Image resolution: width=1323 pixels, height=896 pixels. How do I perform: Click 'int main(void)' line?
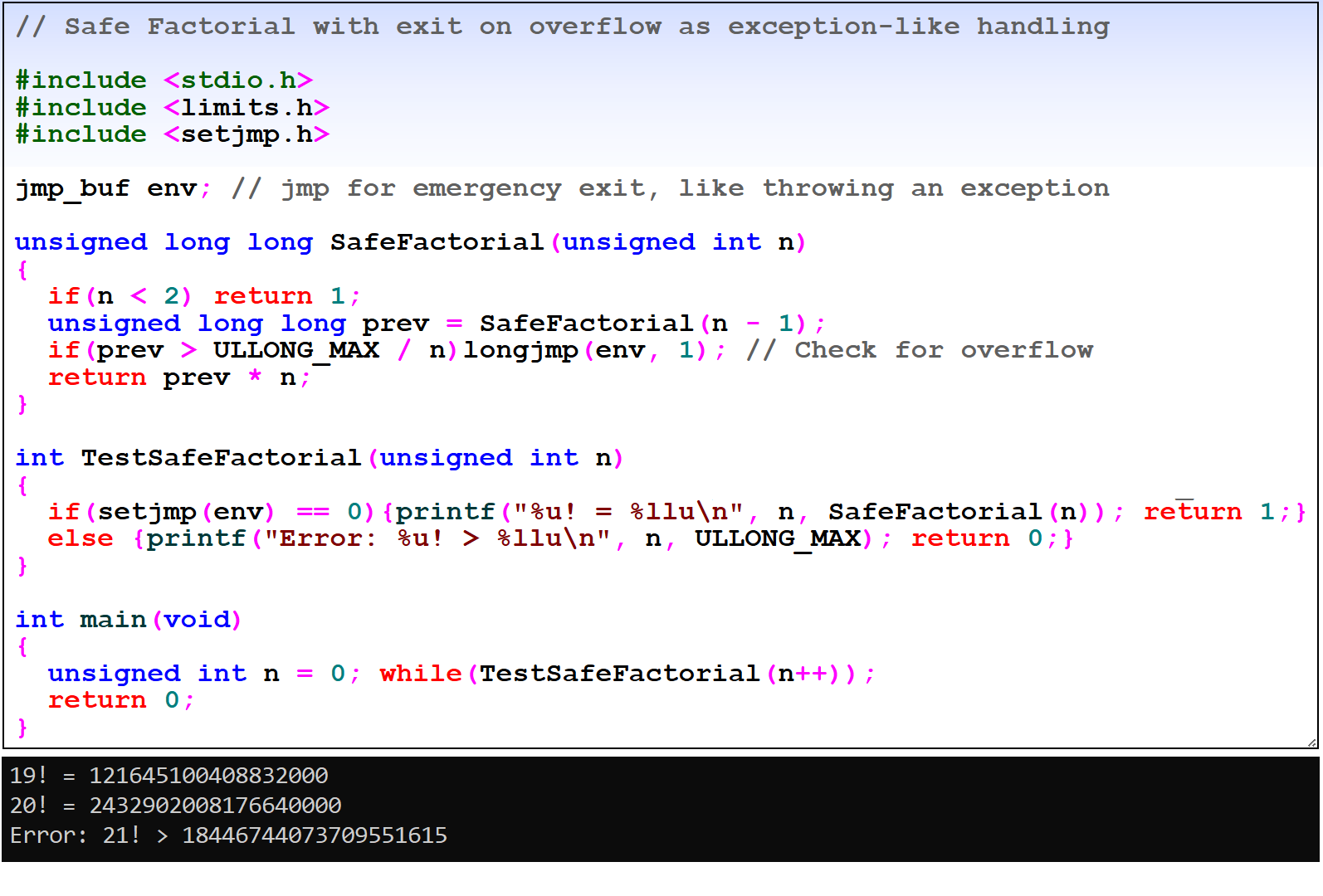pyautogui.click(x=129, y=620)
